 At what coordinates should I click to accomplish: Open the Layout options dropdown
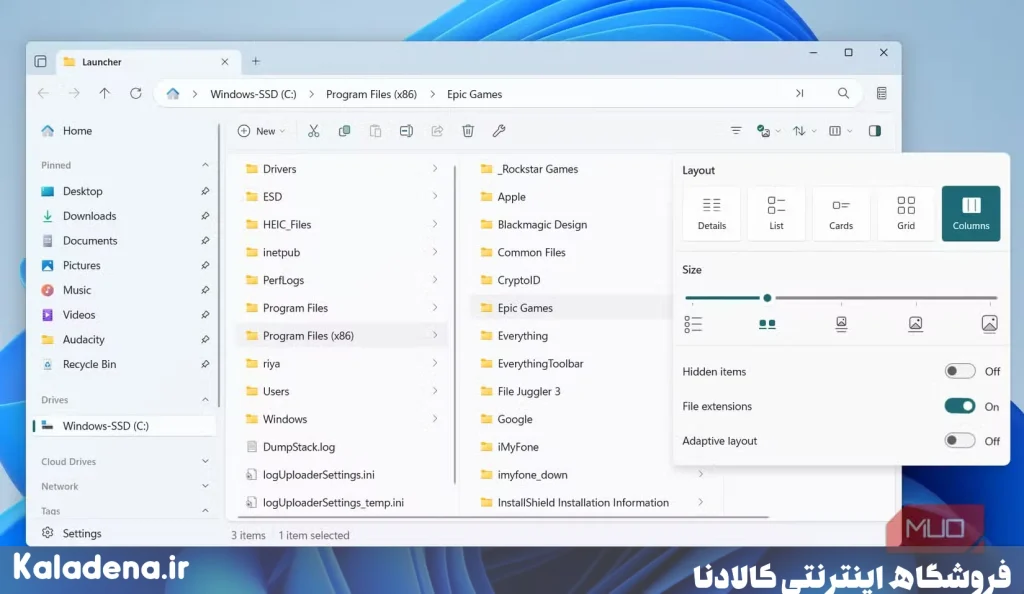point(840,131)
